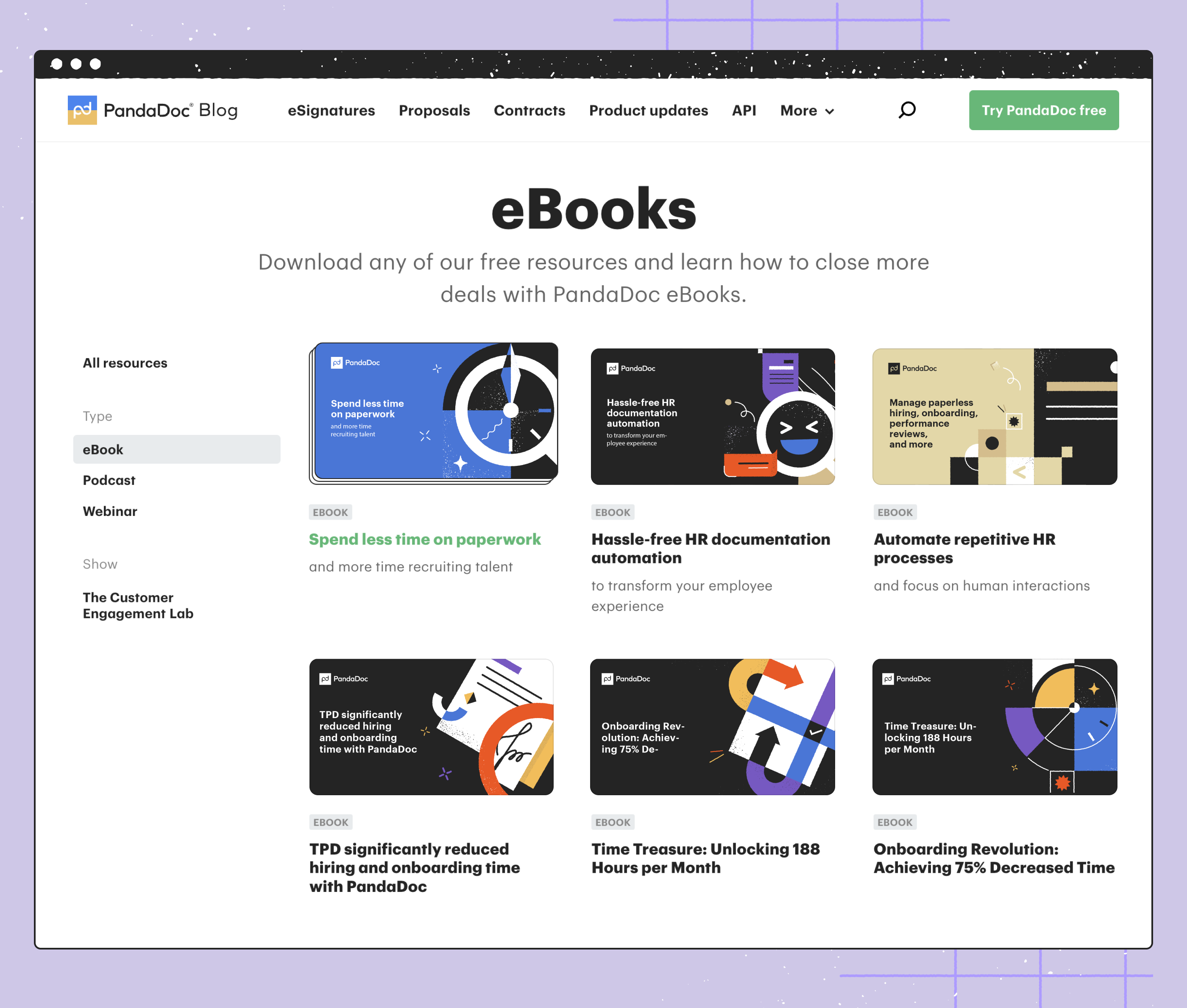Go to Contracts category

529,110
